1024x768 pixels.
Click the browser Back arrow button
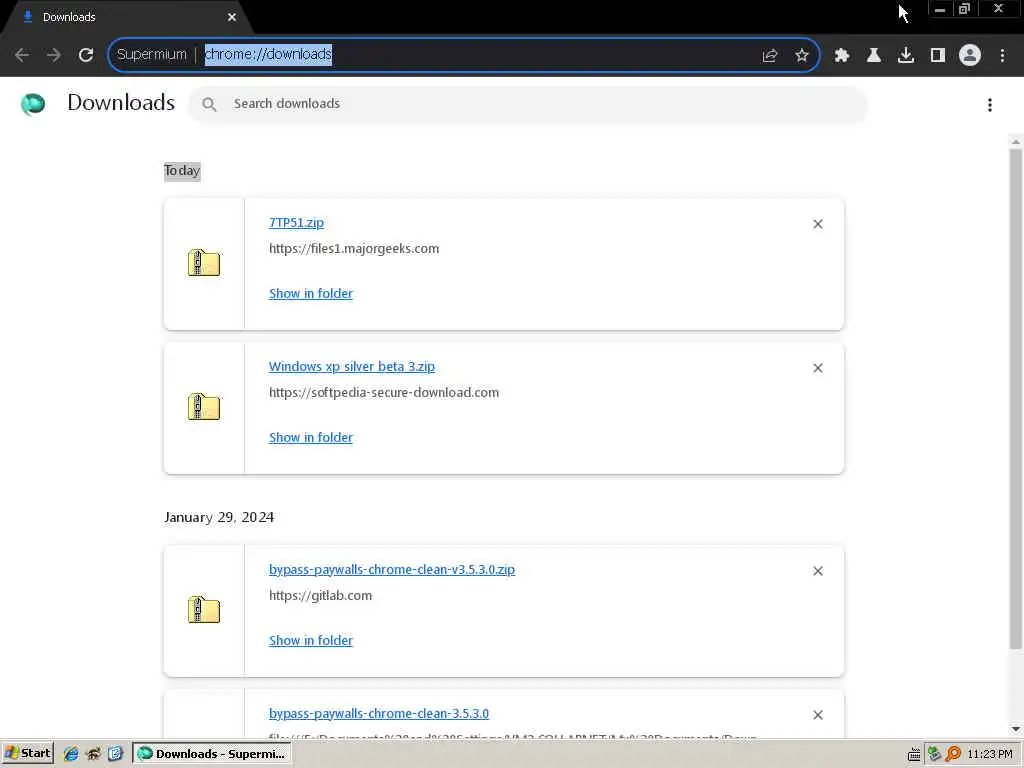coord(22,55)
